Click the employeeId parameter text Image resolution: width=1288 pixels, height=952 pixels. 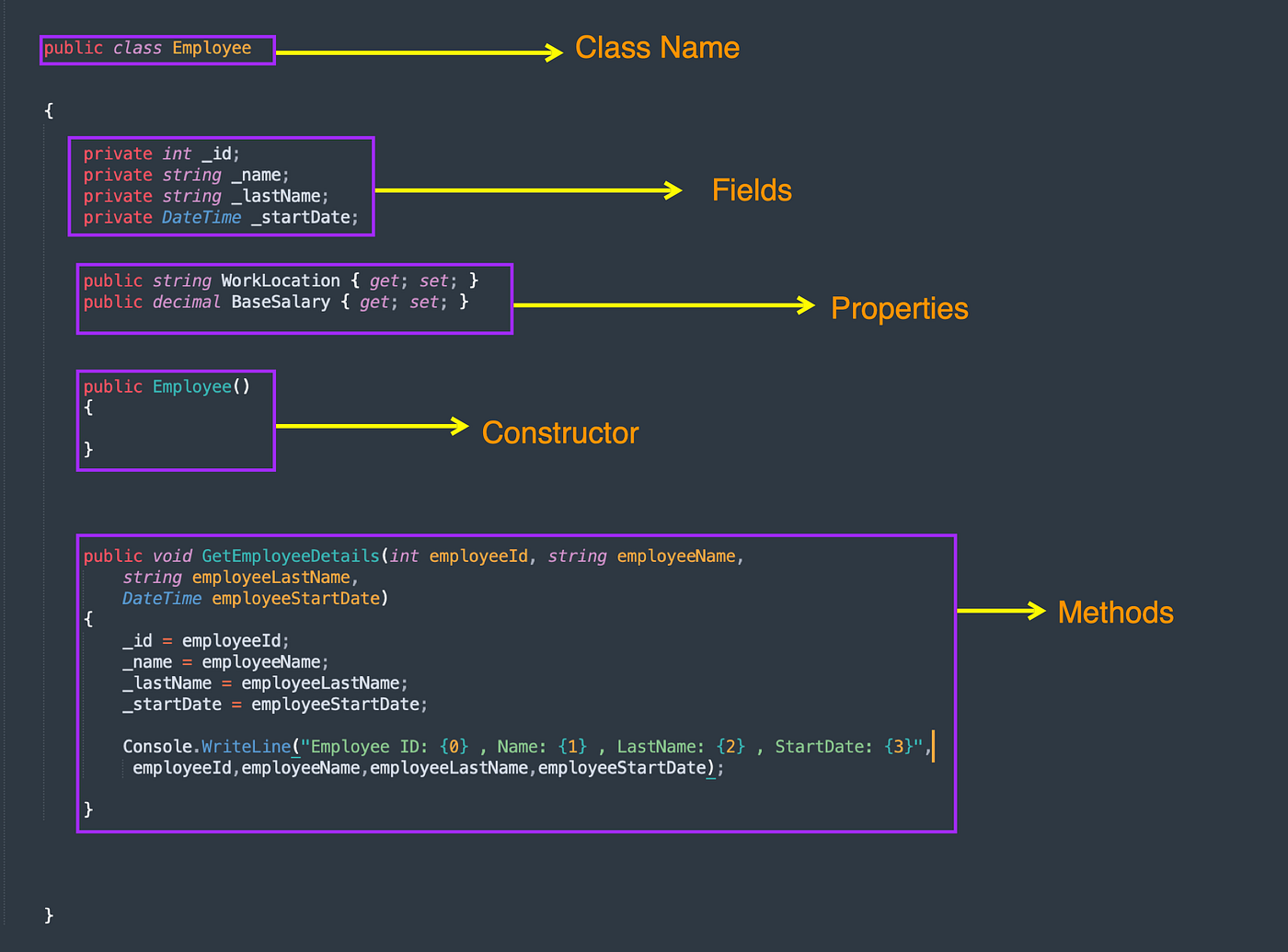(x=478, y=556)
